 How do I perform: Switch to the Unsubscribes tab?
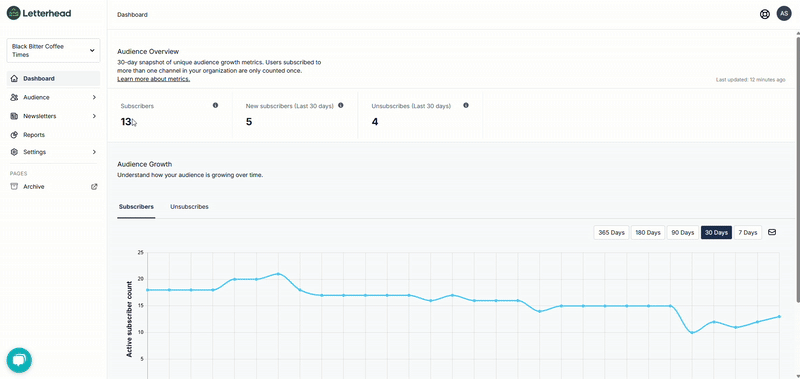[189, 207]
